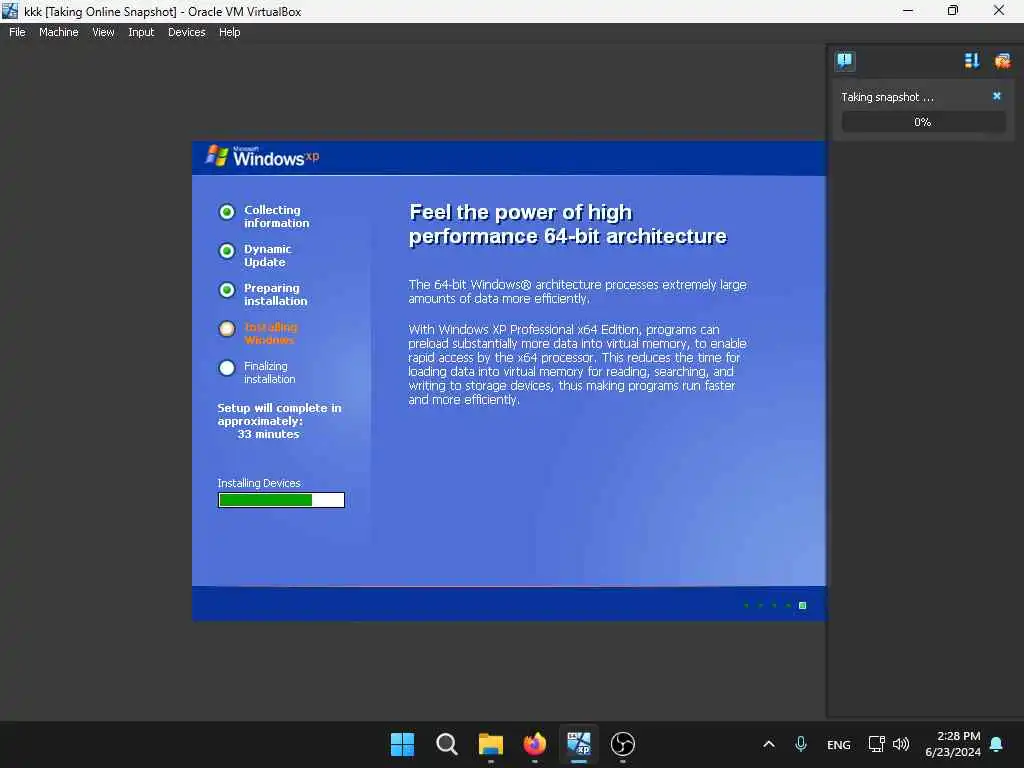Open the clock and calendar flyout
This screenshot has height=768, width=1024.
(x=953, y=744)
